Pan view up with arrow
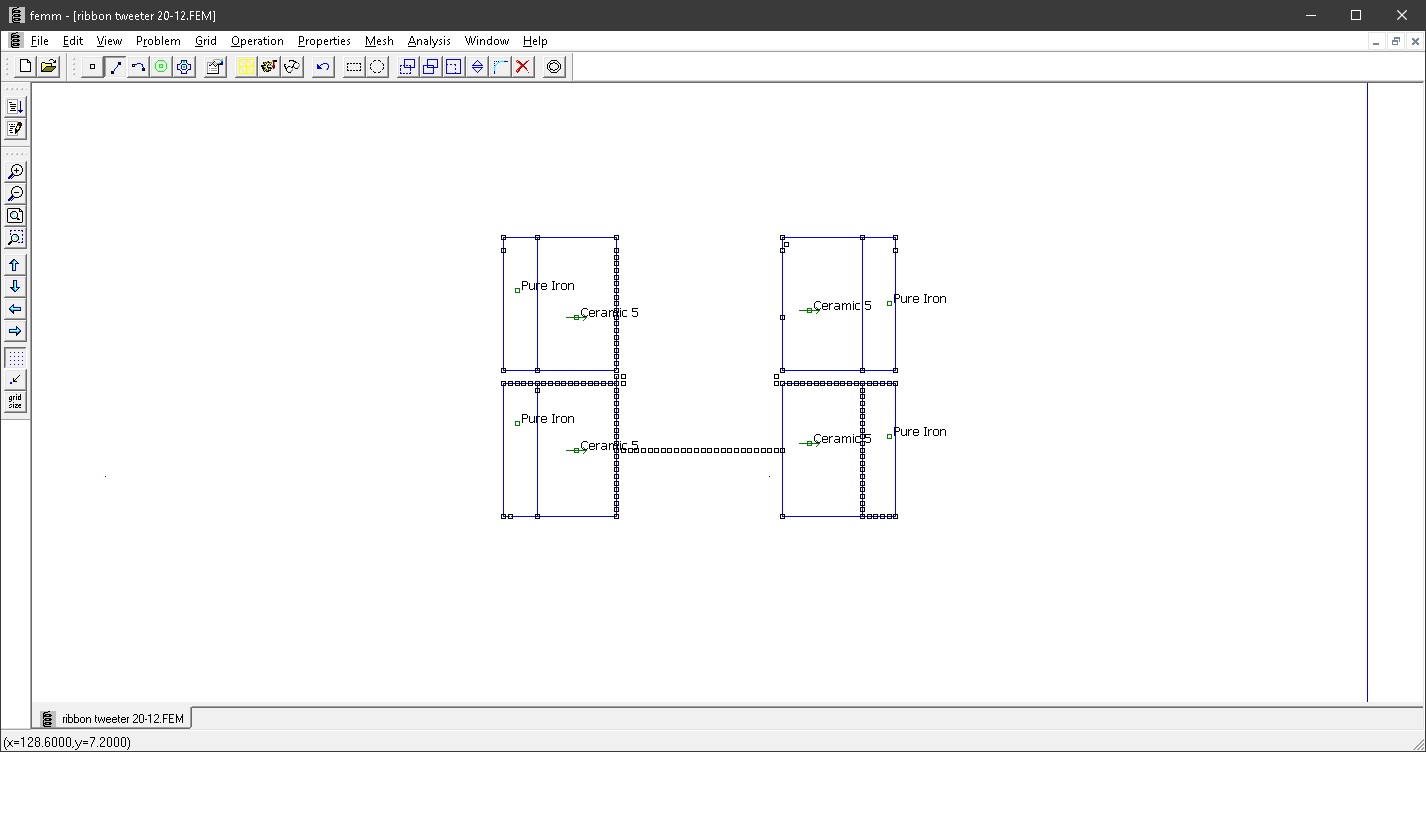The image size is (1426, 815). 15,265
